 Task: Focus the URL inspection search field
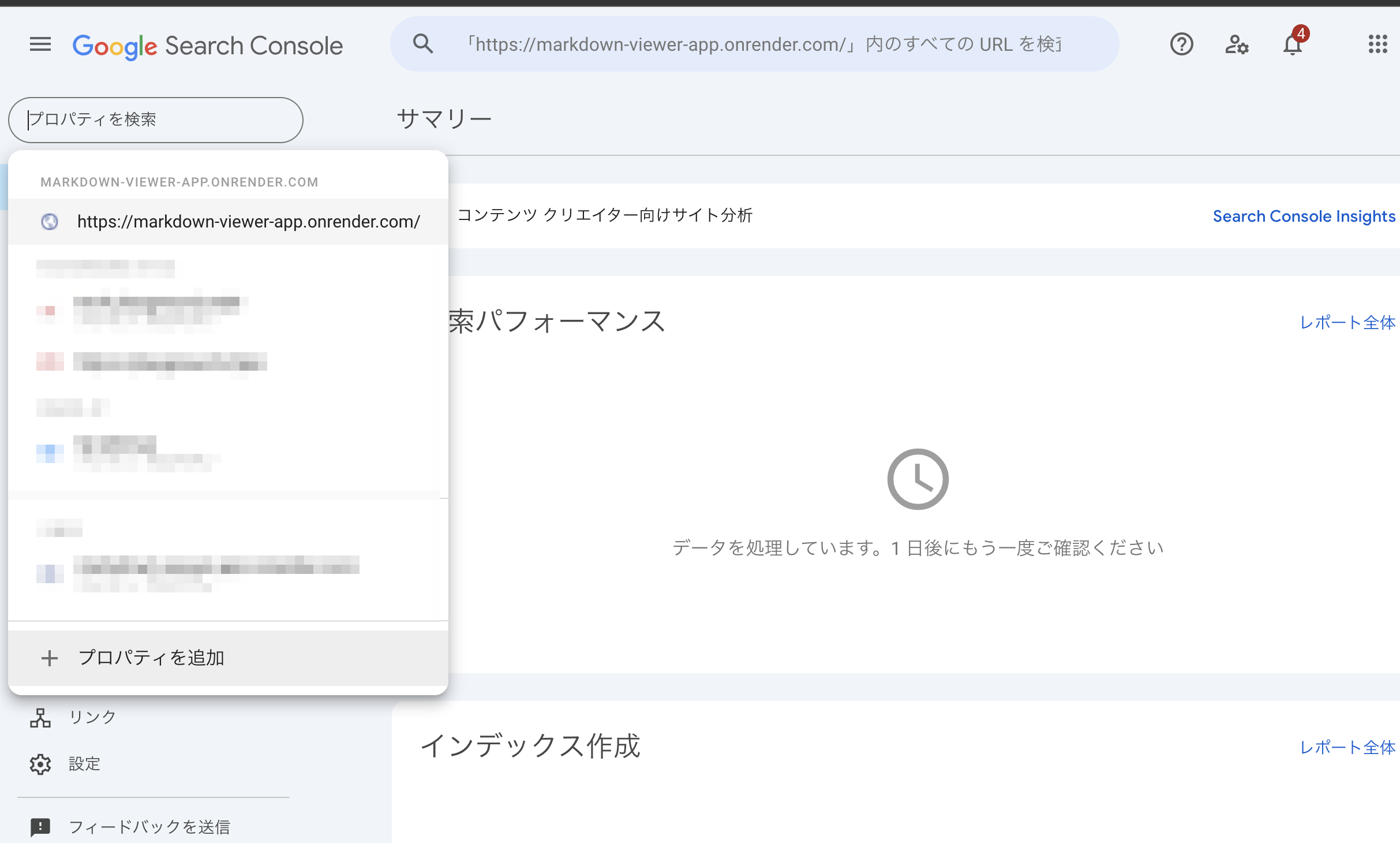(x=755, y=44)
